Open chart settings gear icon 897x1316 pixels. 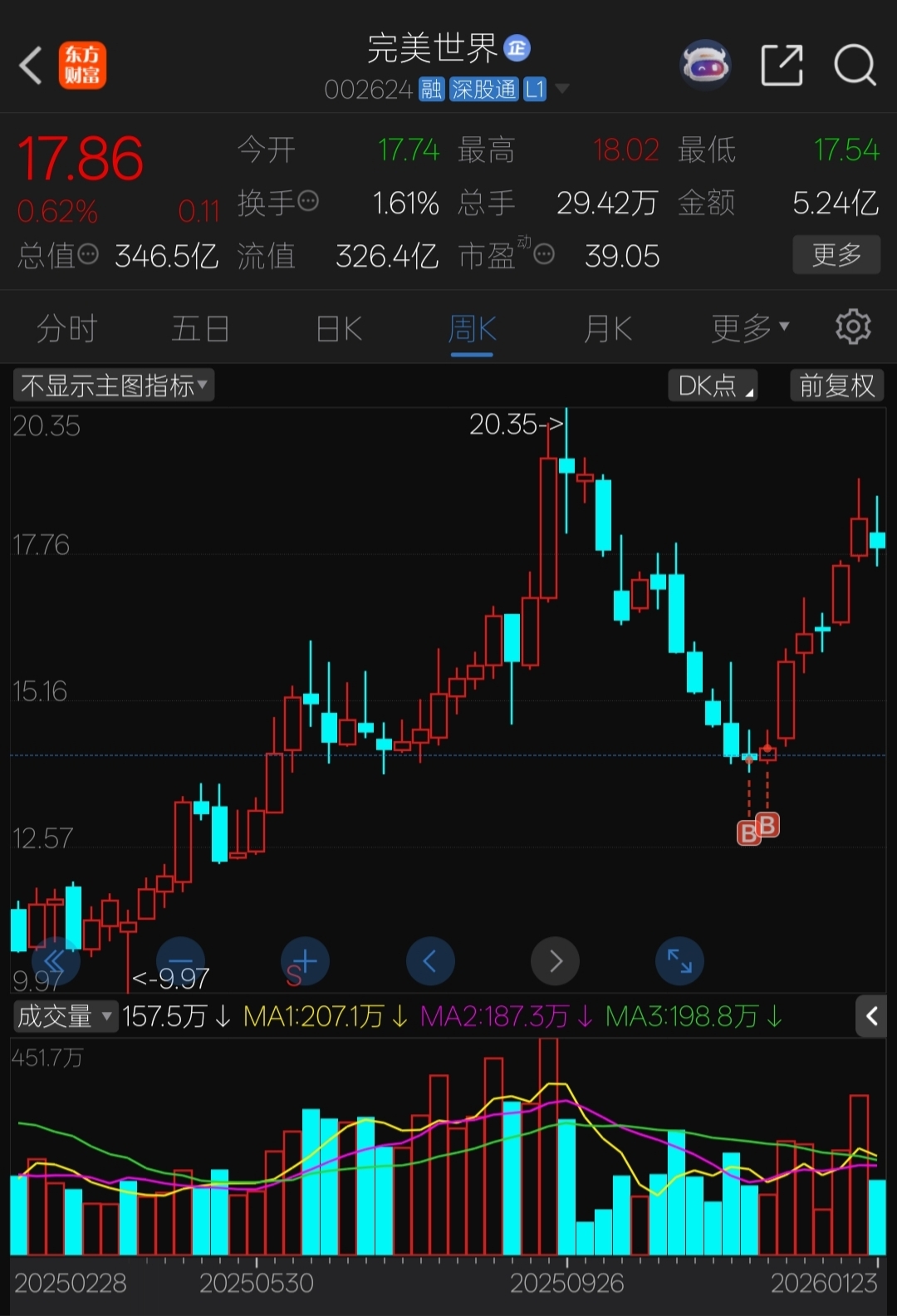(853, 327)
